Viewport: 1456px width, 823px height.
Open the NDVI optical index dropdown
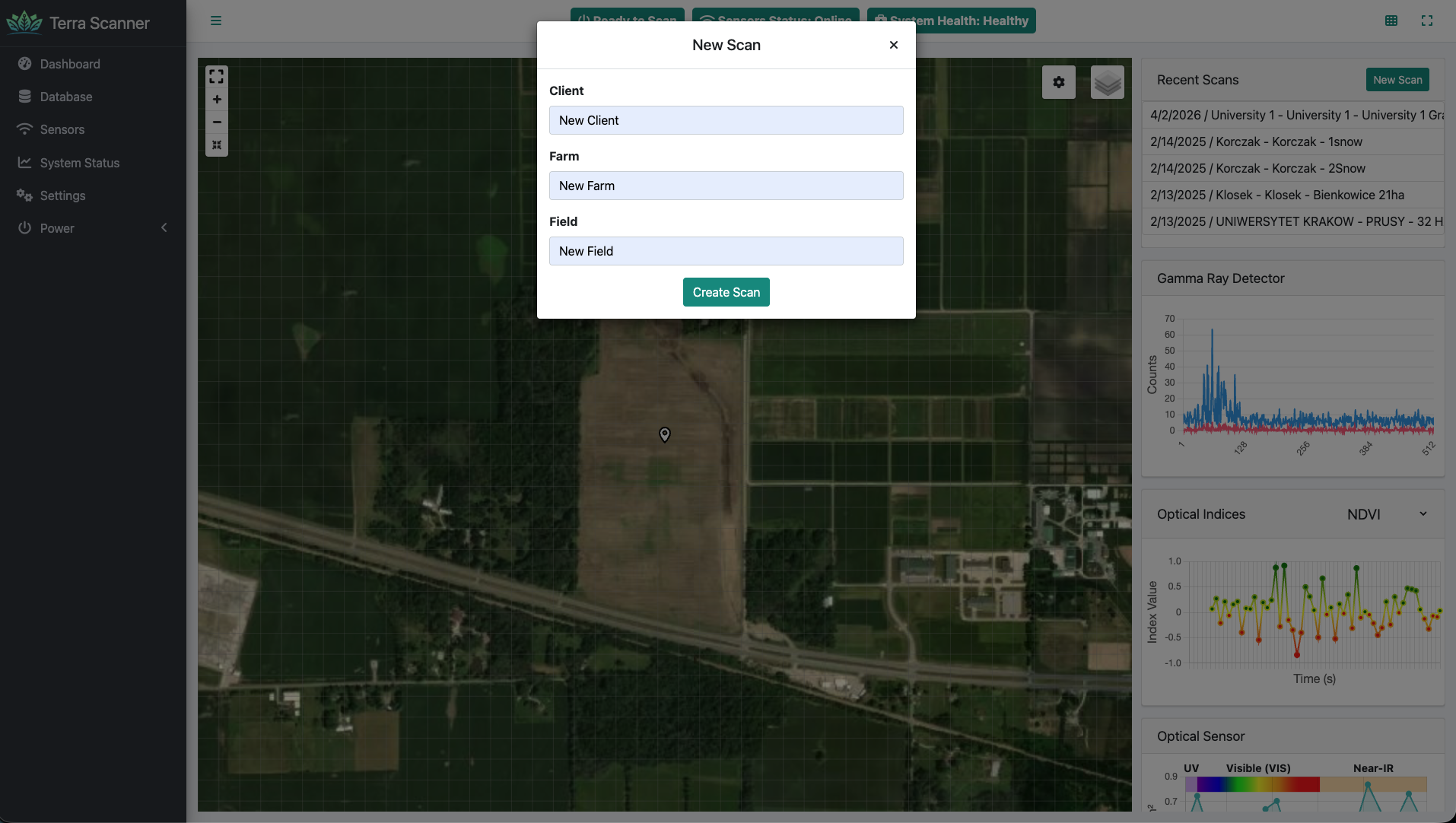[x=1384, y=513]
